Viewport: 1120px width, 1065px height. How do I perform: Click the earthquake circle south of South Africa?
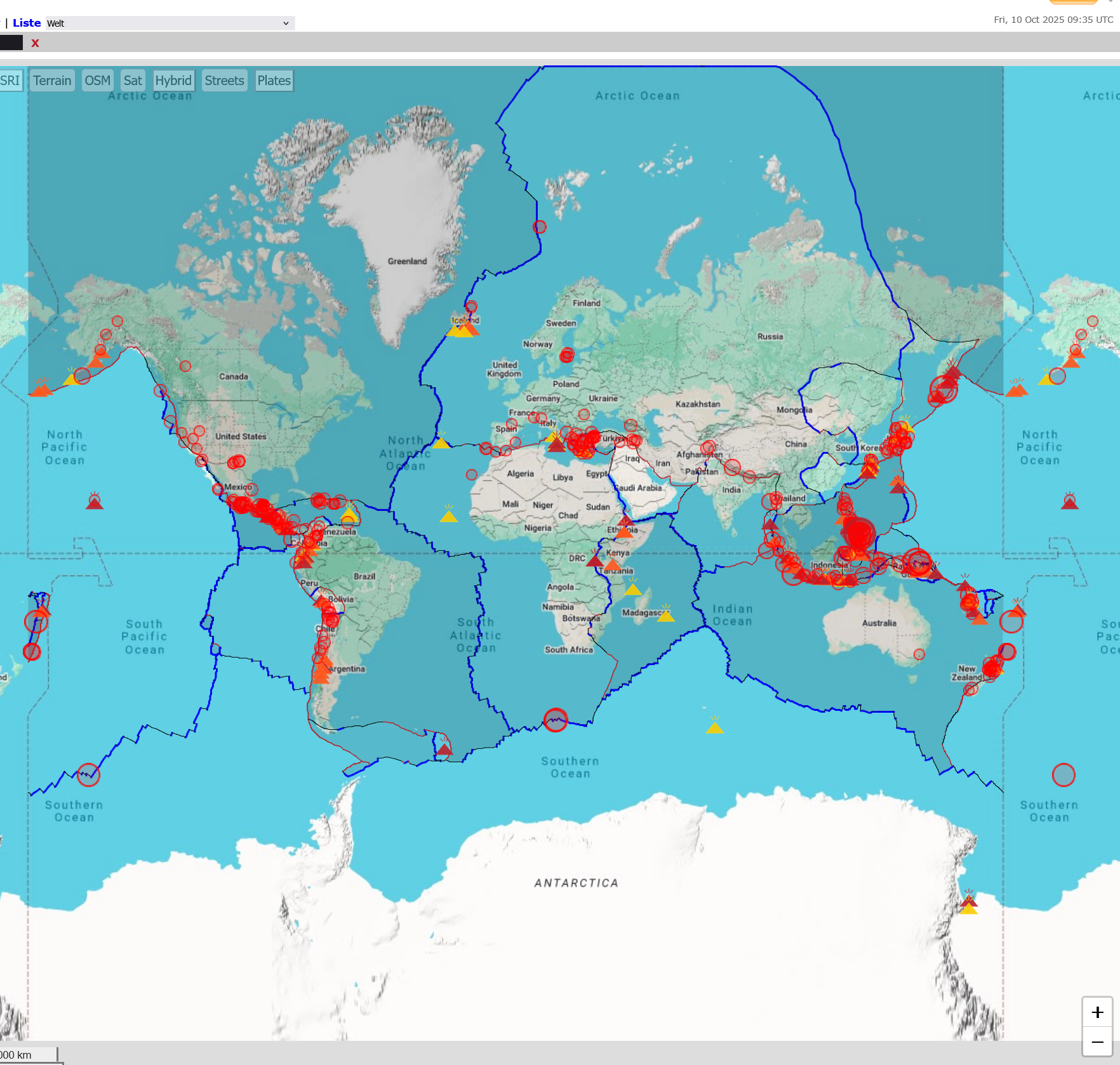click(x=556, y=720)
